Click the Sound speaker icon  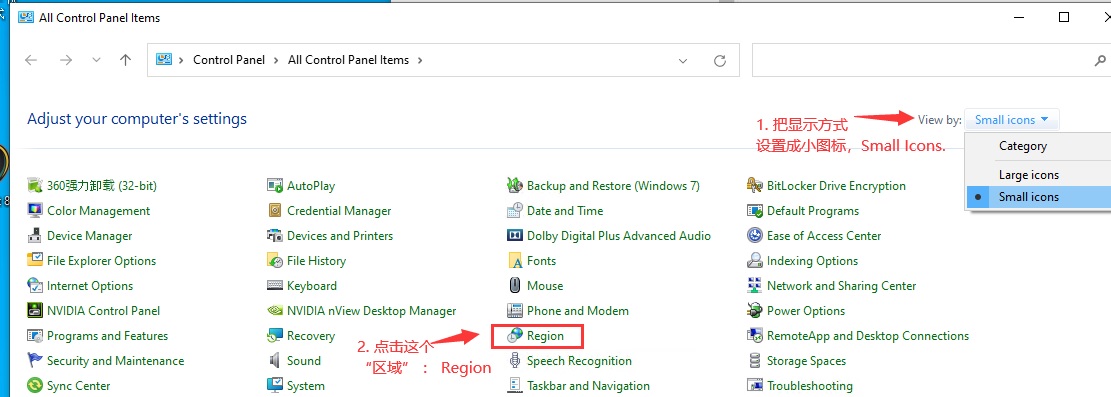coord(275,360)
